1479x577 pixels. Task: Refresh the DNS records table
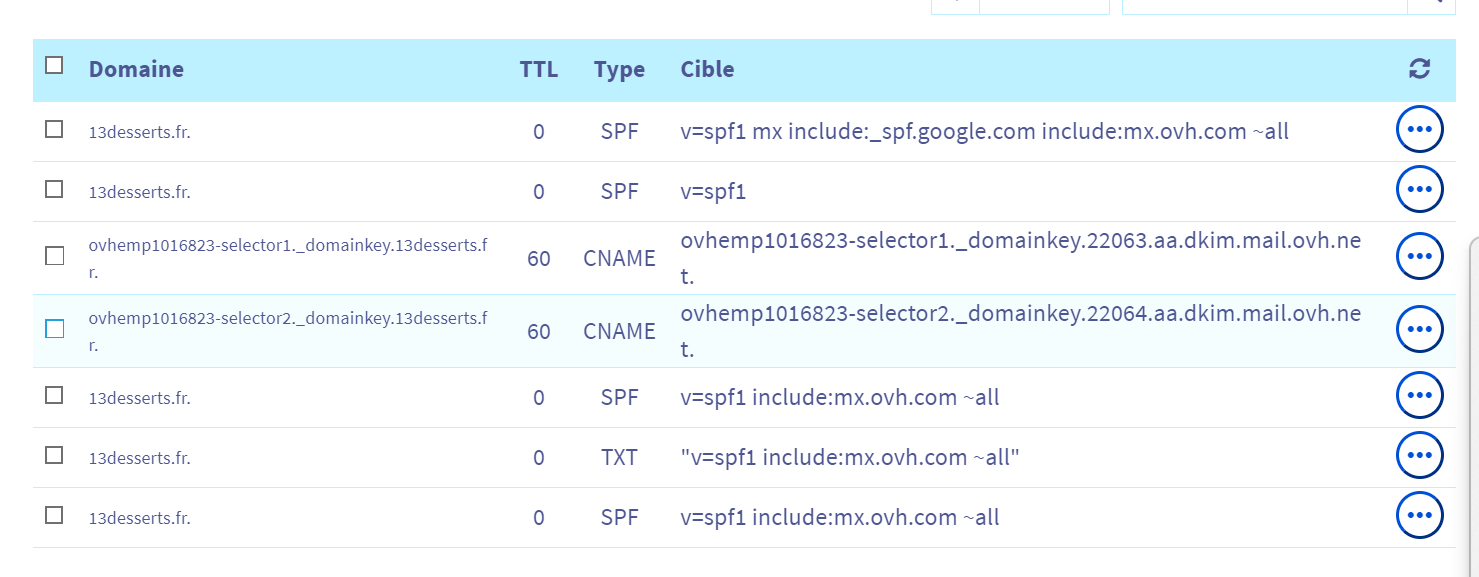pyautogui.click(x=1419, y=69)
